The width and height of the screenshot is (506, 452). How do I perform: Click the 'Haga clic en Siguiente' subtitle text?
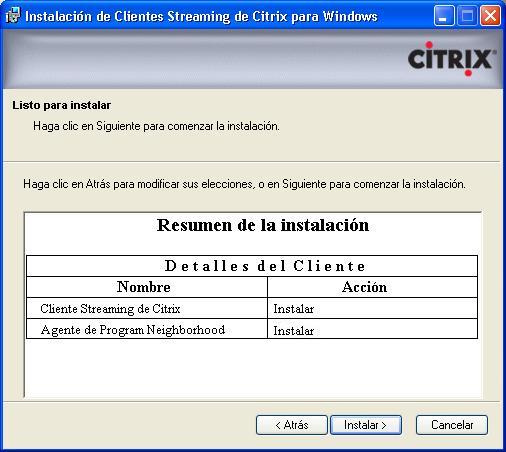(x=156, y=126)
